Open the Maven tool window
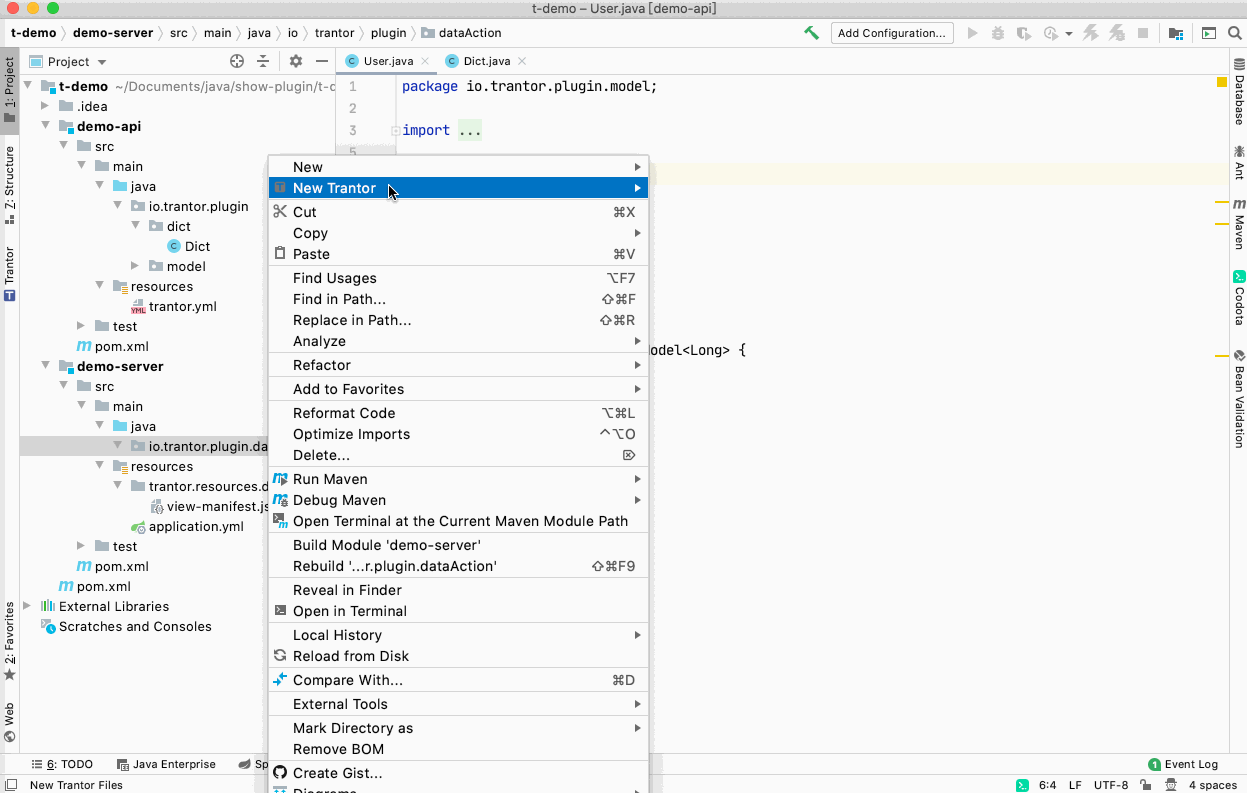Viewport: 1247px width, 793px height. [x=1239, y=224]
